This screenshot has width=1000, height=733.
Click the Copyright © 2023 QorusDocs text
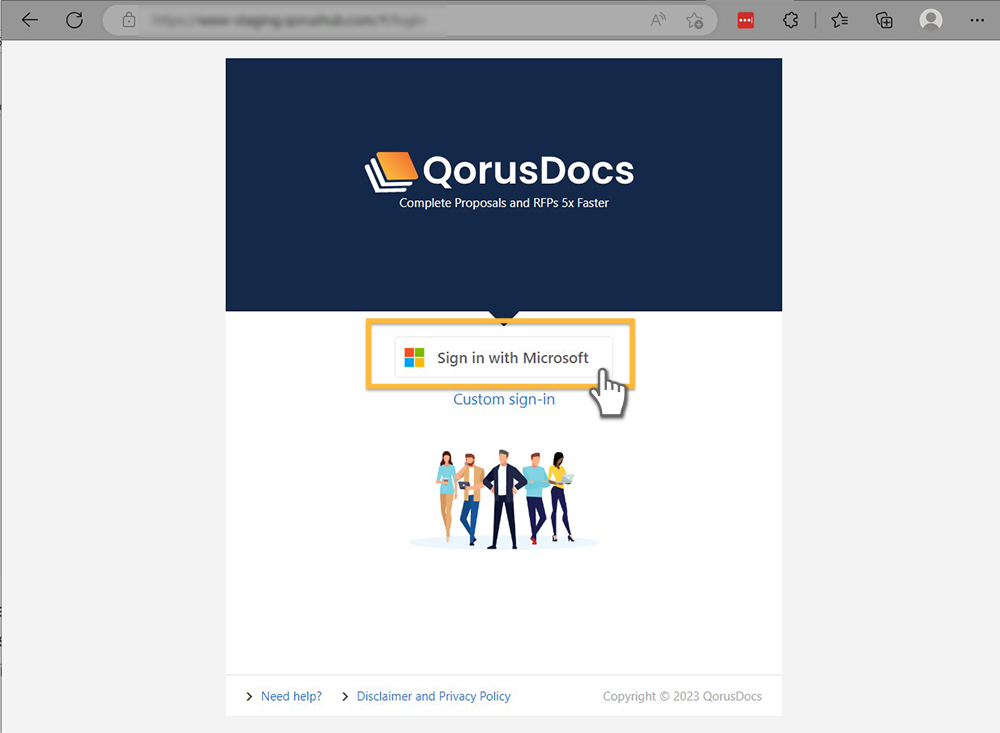click(x=682, y=696)
